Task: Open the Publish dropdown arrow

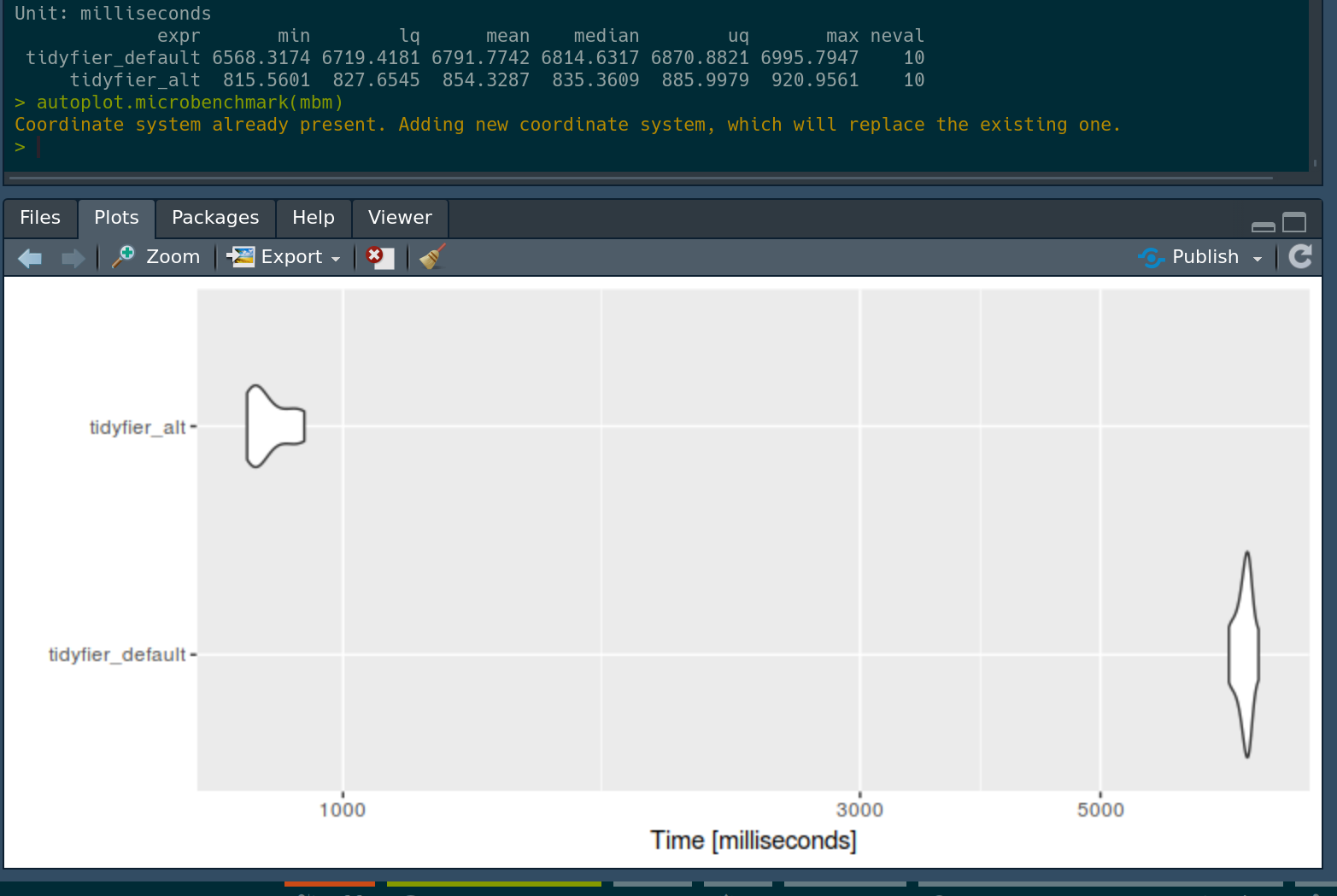Action: point(1256,258)
